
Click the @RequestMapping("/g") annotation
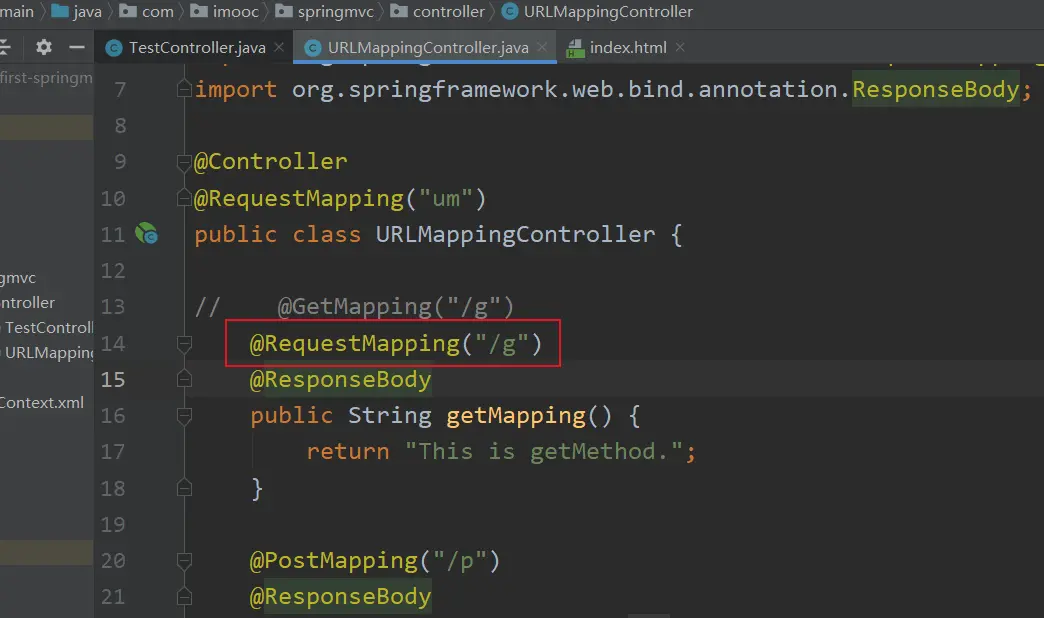(395, 344)
